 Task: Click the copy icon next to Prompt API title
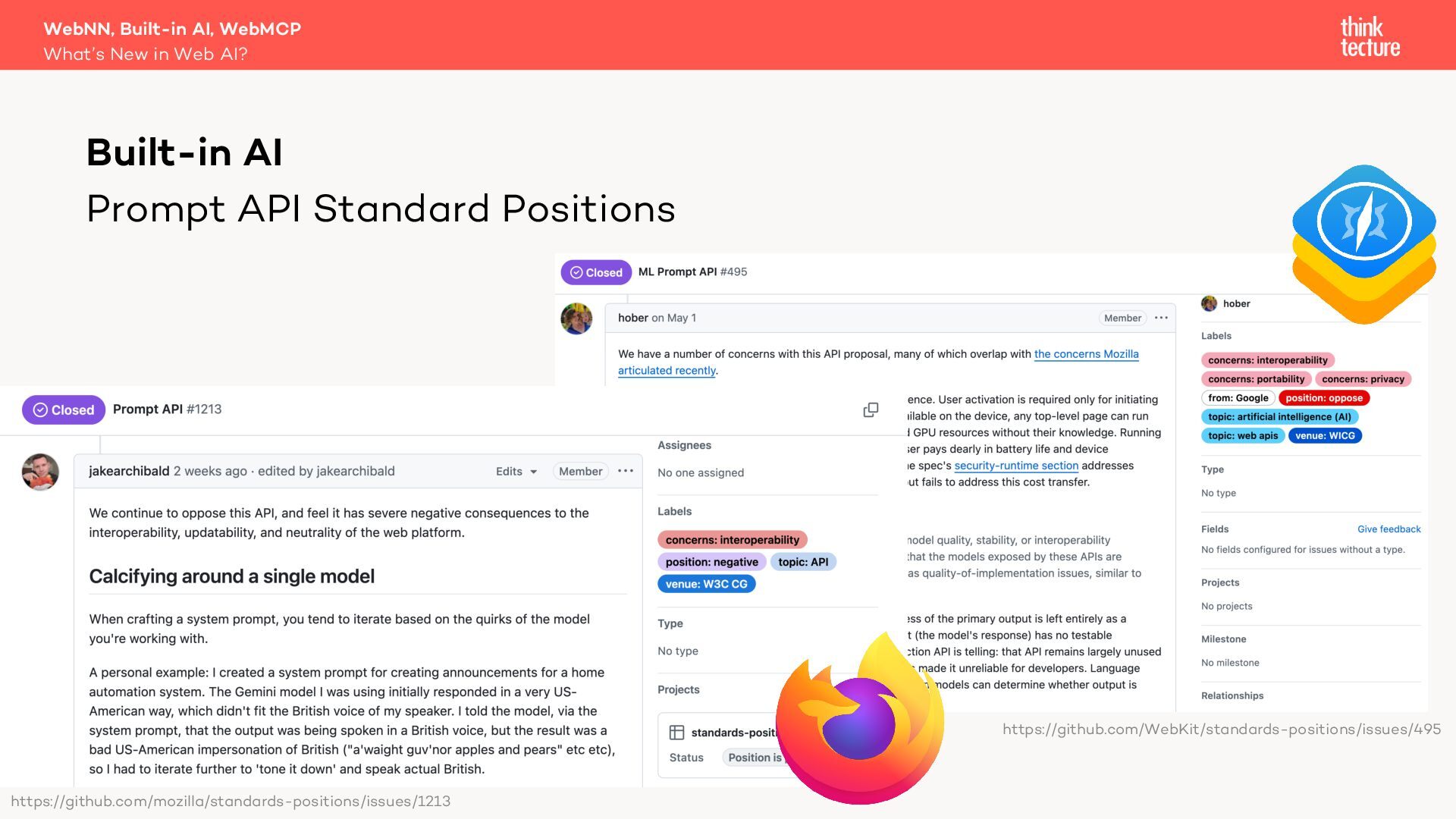point(871,409)
